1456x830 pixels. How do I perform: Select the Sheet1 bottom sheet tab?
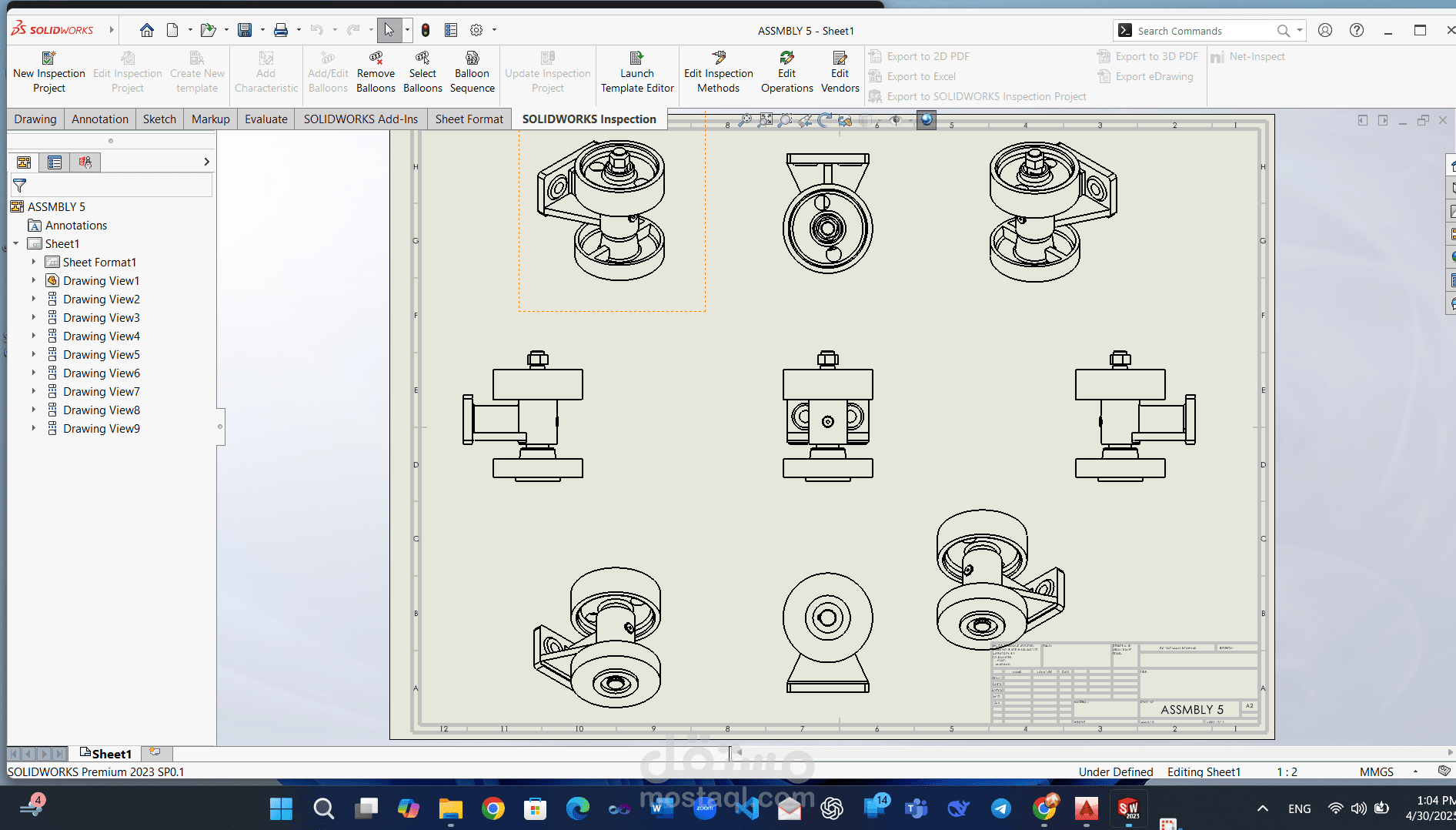105,754
